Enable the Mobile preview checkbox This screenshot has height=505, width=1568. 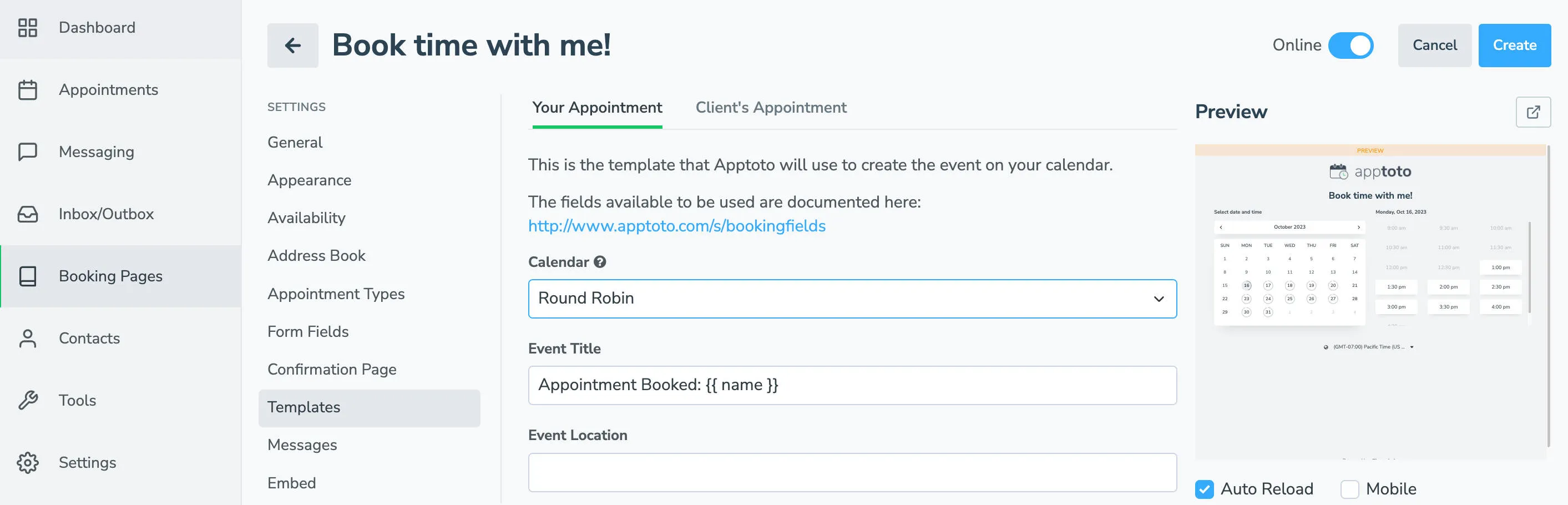[1350, 489]
